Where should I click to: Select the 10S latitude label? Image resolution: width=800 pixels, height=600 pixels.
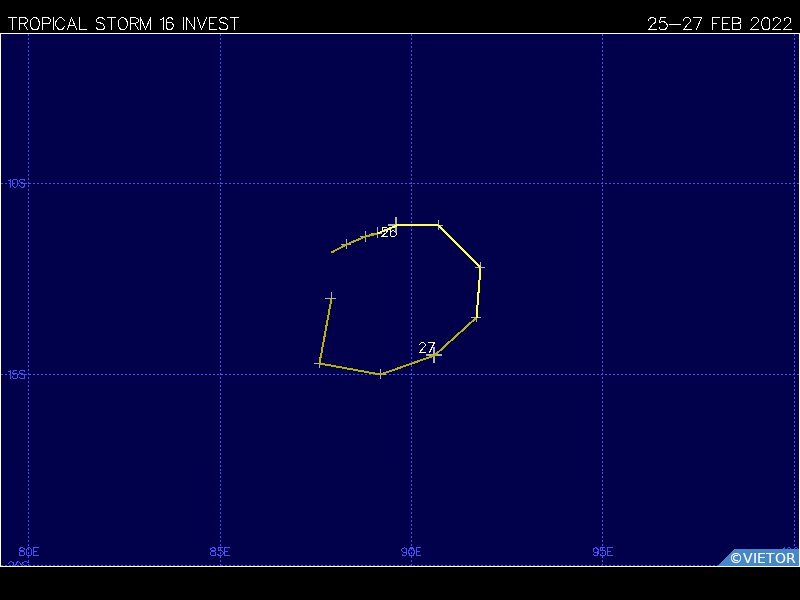click(x=16, y=184)
